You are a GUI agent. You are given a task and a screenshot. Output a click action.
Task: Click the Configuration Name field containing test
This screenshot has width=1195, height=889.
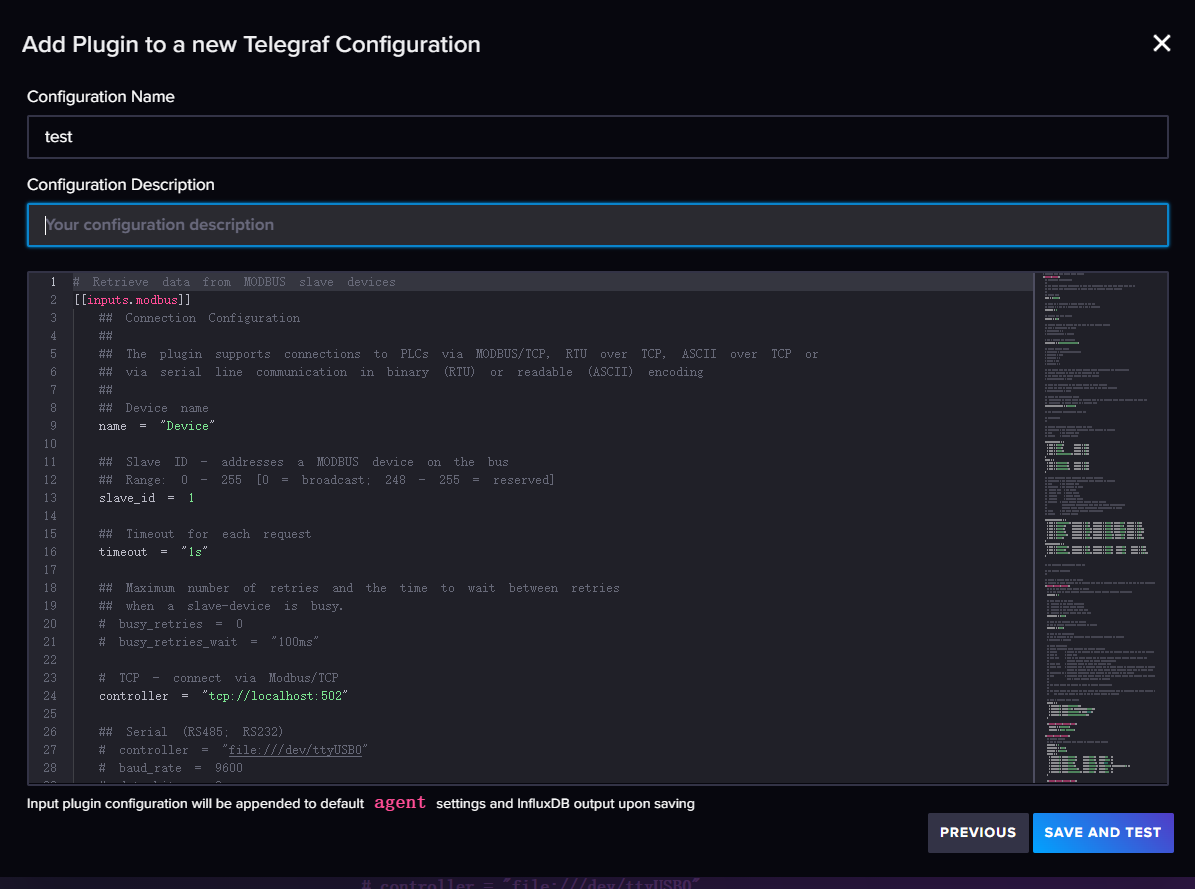point(597,137)
